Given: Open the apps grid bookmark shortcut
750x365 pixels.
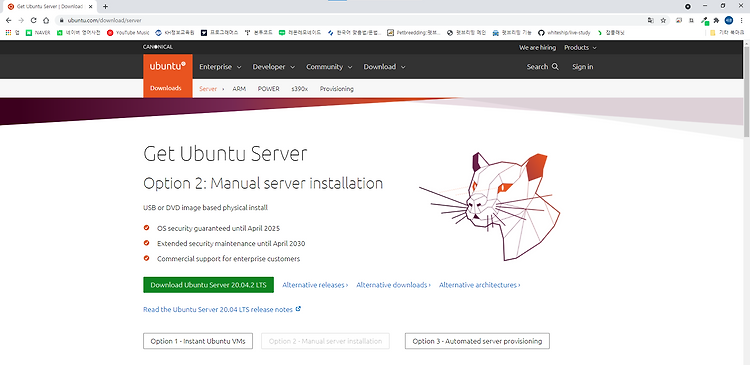Looking at the screenshot, I should point(8,33).
